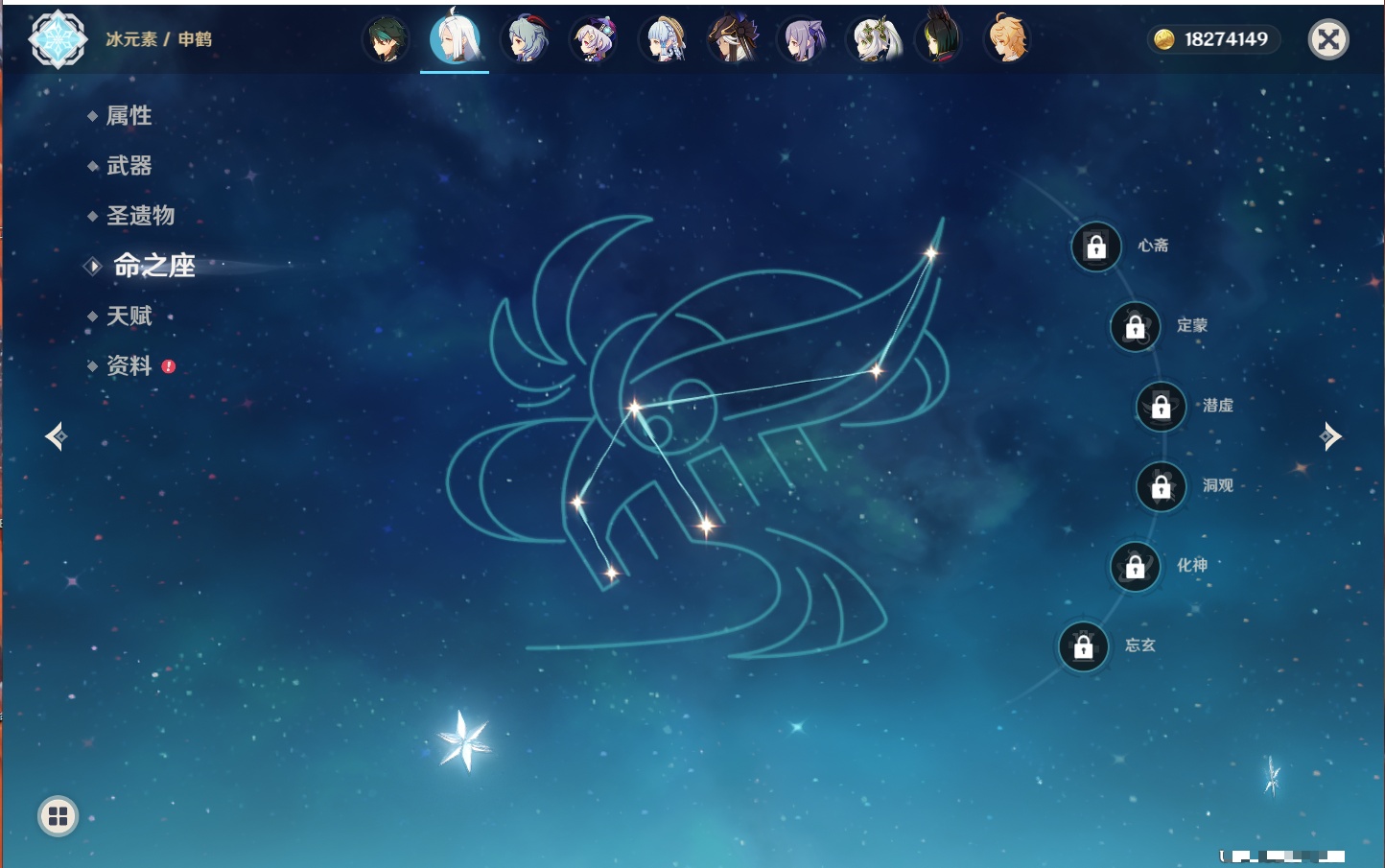Image resolution: width=1385 pixels, height=868 pixels.
Task: Click the lowest star on crane's leg
Action: coord(611,574)
